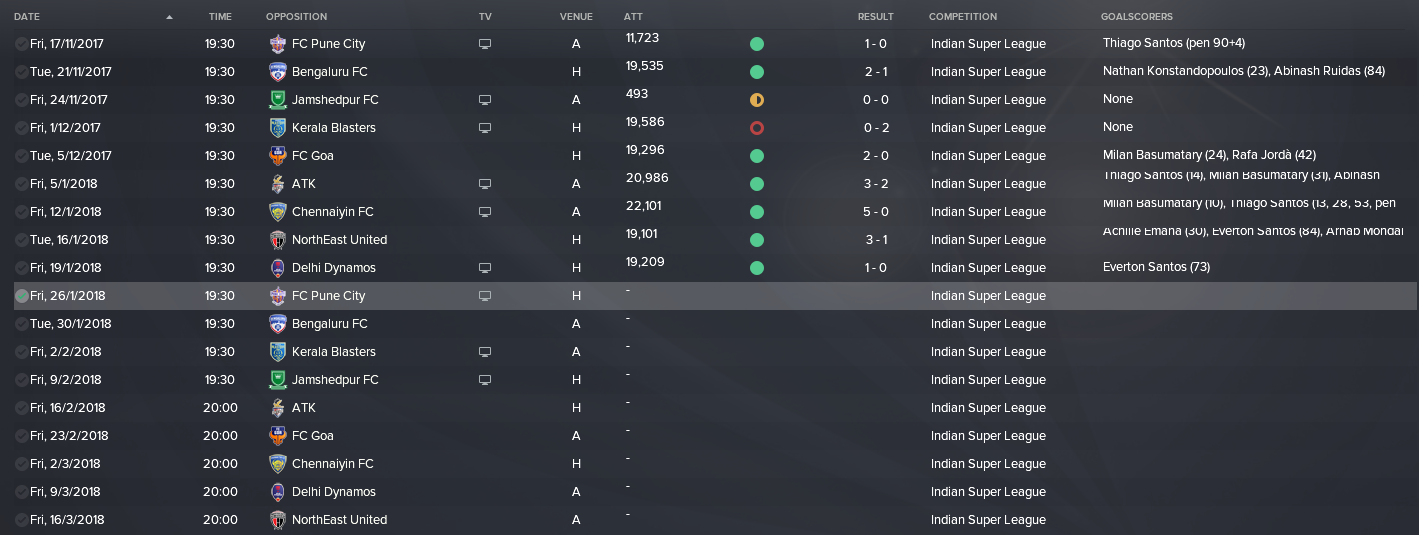Viewport: 1419px width, 535px height.
Task: Sort fixtures by the Result column header
Action: (x=875, y=17)
